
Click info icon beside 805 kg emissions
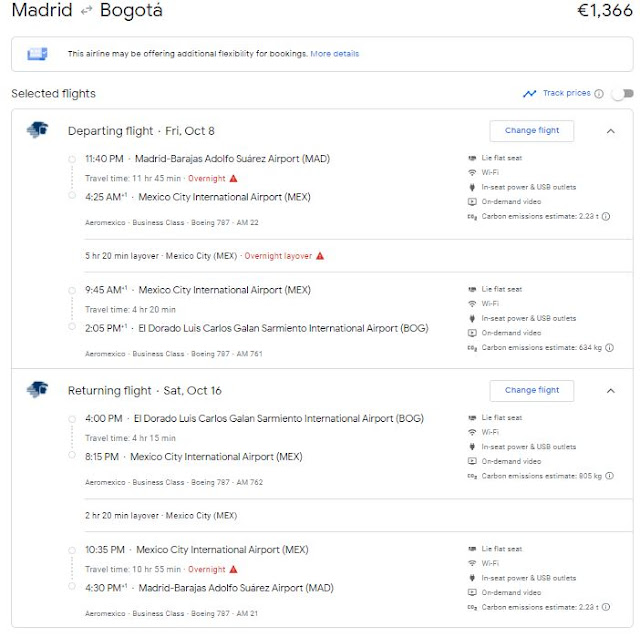click(x=609, y=476)
